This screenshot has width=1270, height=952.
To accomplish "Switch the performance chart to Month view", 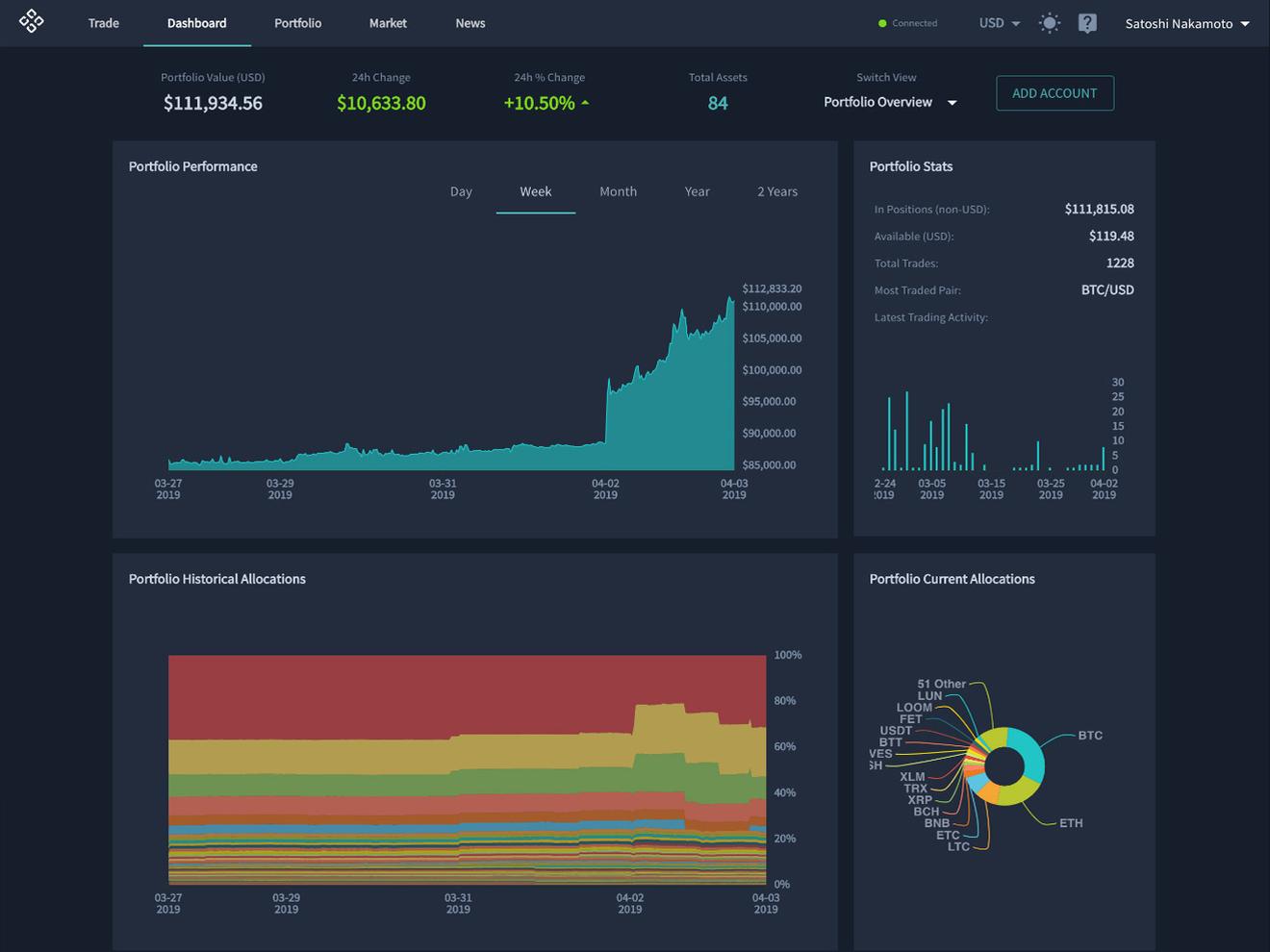I will pyautogui.click(x=618, y=191).
